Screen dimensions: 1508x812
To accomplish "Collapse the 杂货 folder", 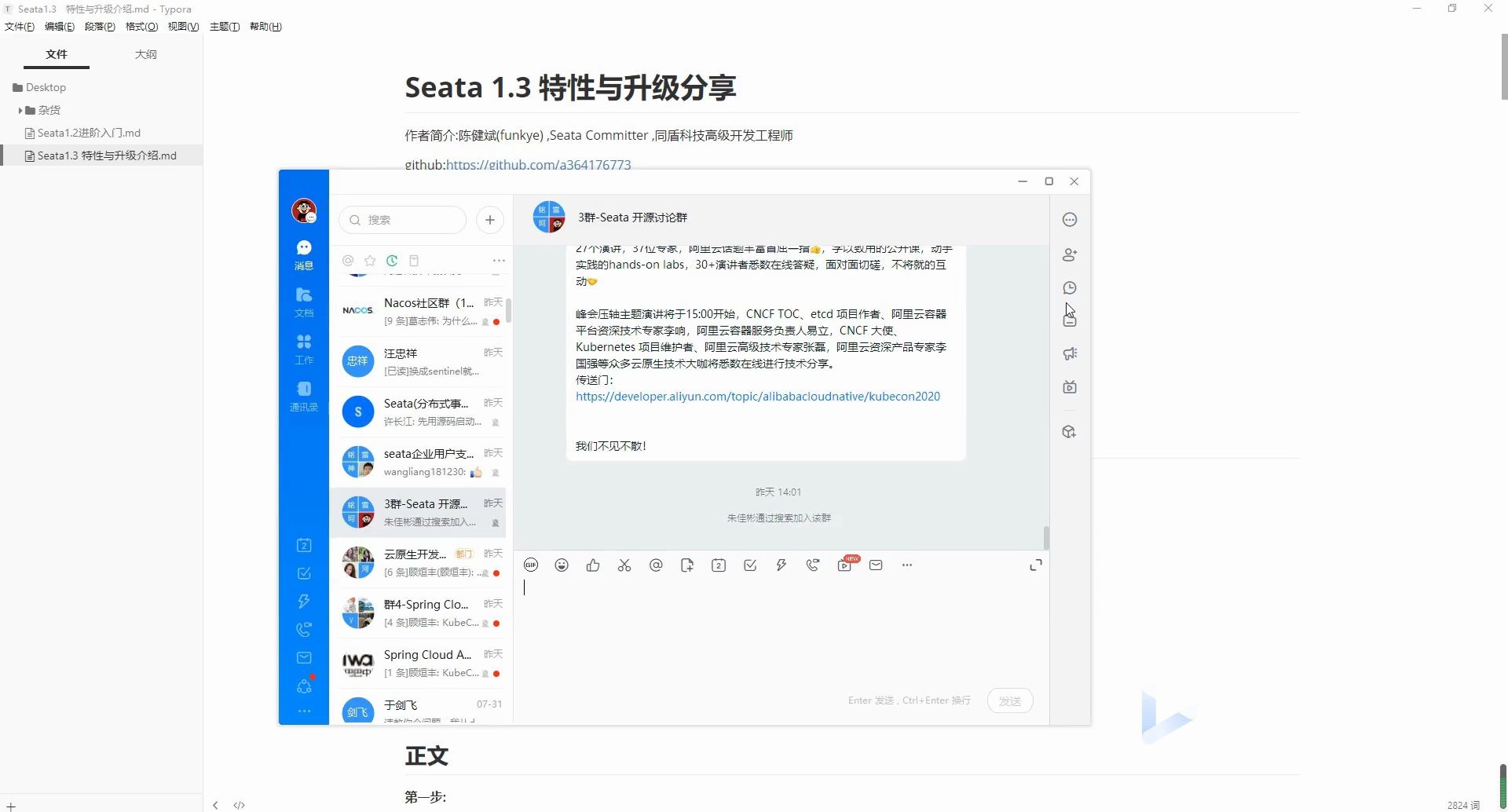I will click(x=20, y=110).
